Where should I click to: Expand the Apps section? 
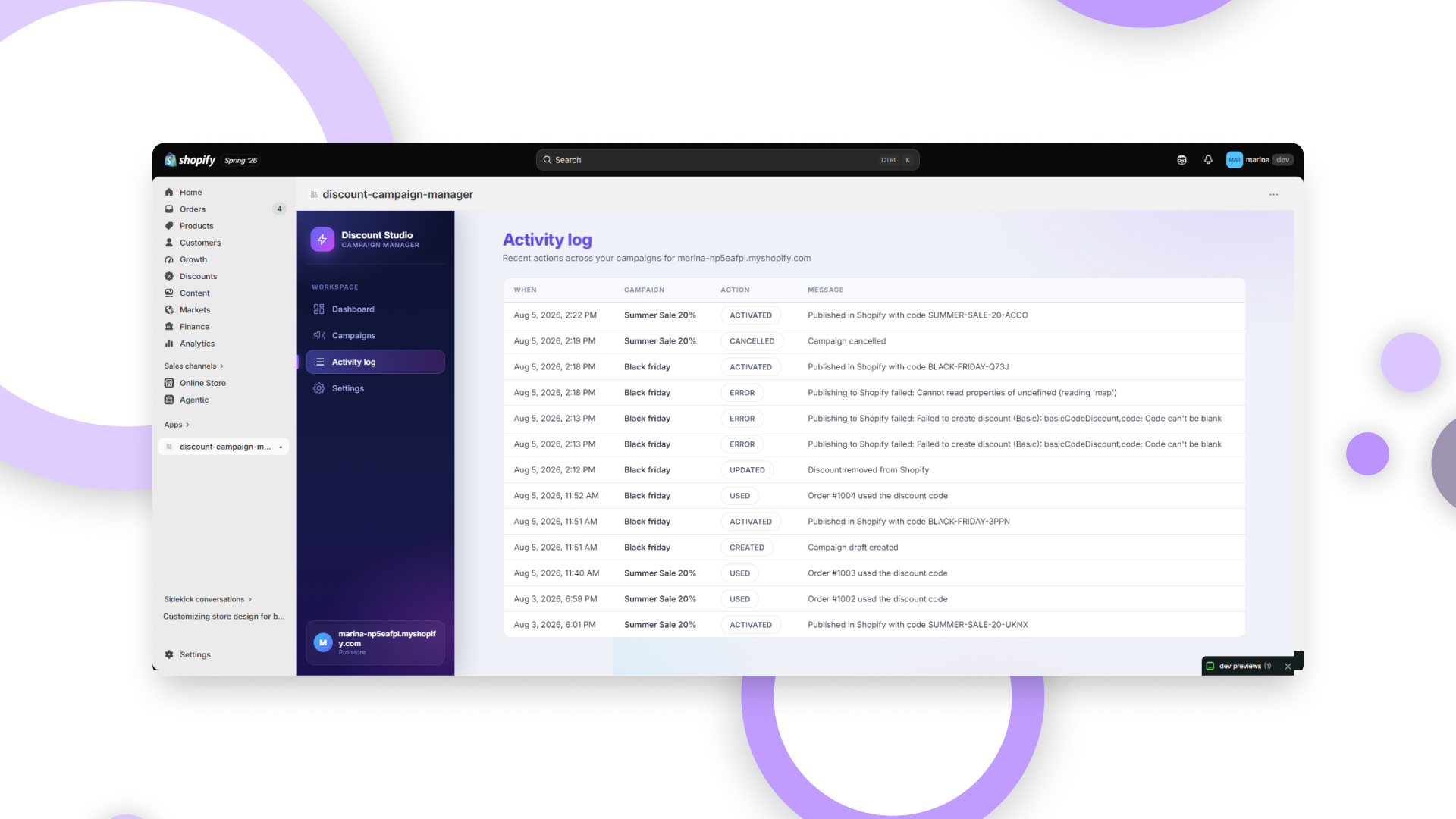pos(177,425)
